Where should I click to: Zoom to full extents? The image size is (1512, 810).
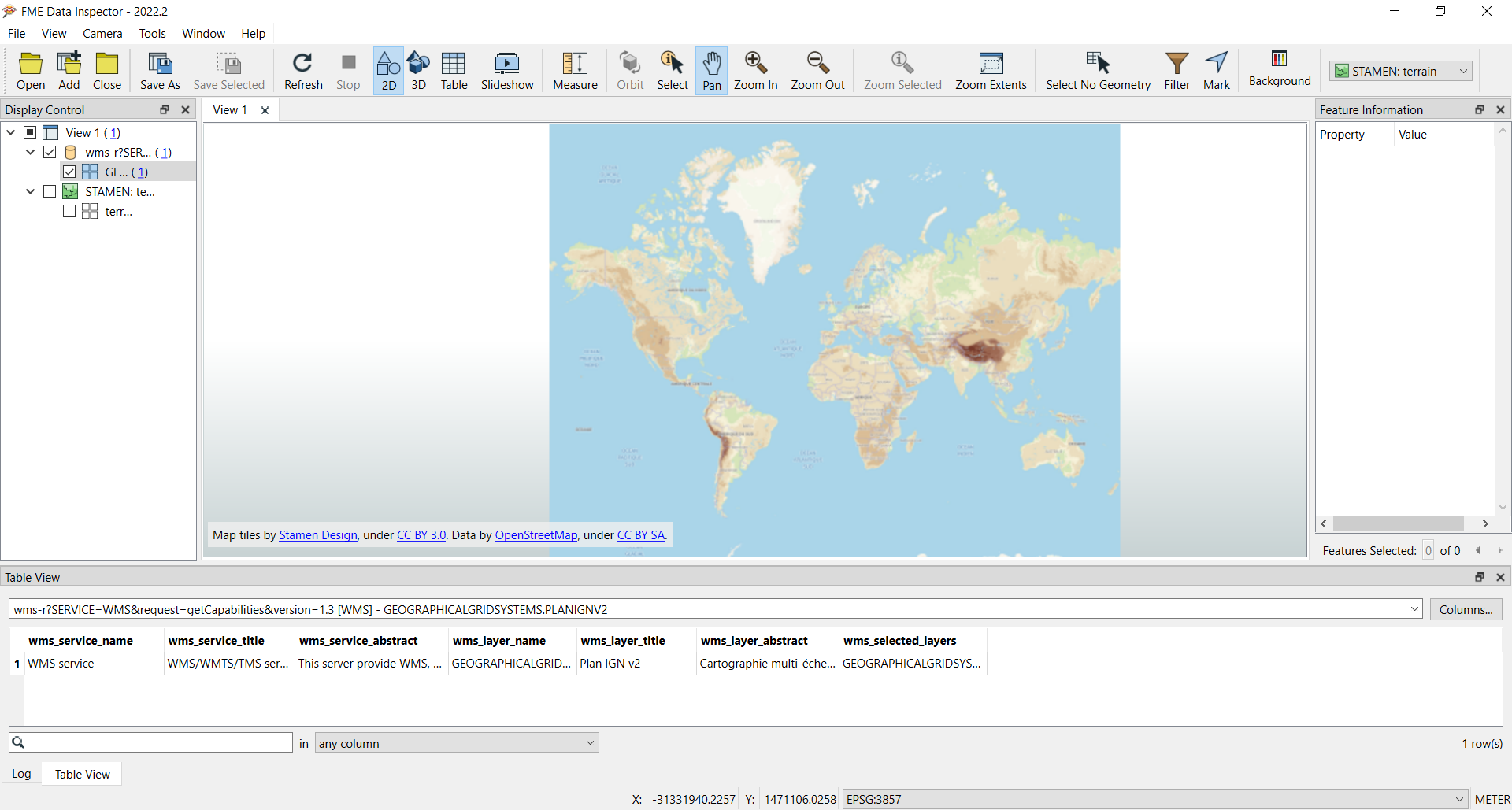pos(991,71)
